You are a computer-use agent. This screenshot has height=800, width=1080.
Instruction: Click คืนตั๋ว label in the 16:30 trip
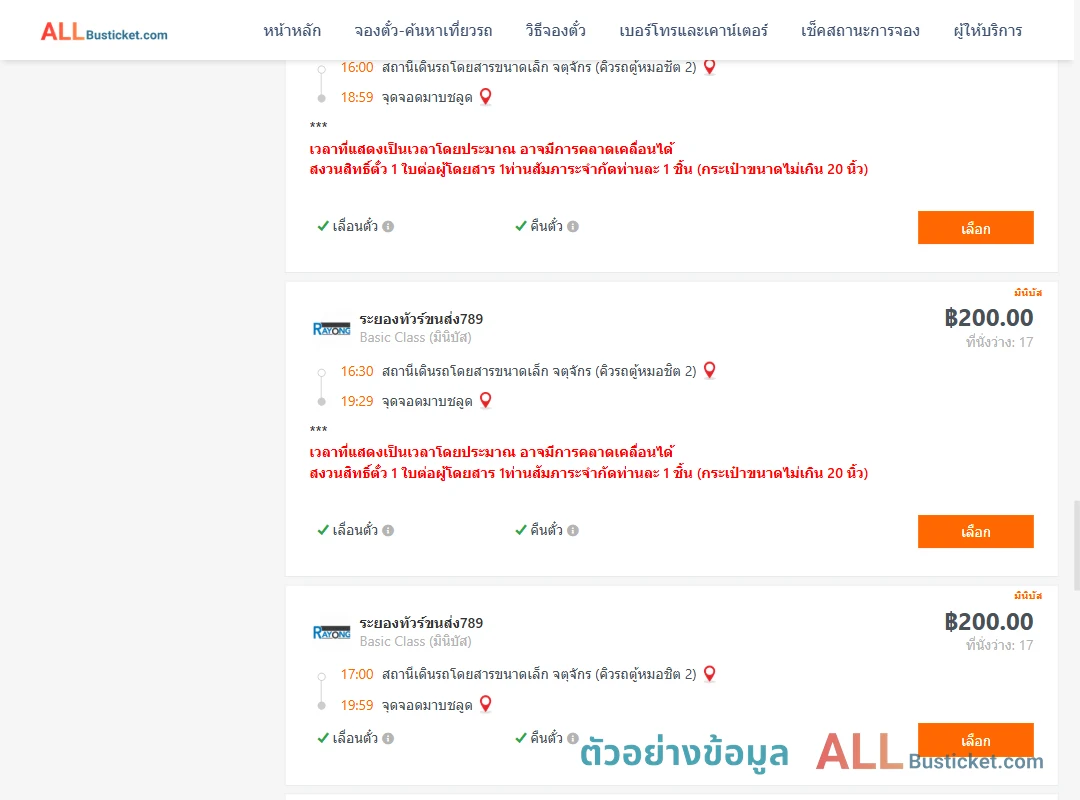pyautogui.click(x=546, y=530)
